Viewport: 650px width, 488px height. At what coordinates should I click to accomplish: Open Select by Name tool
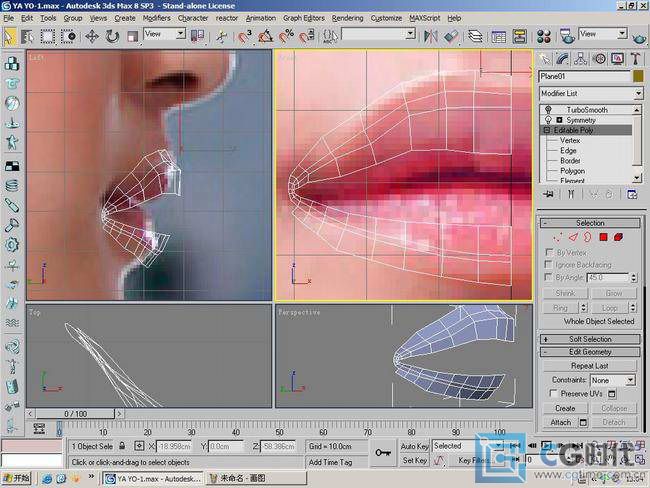(x=28, y=36)
